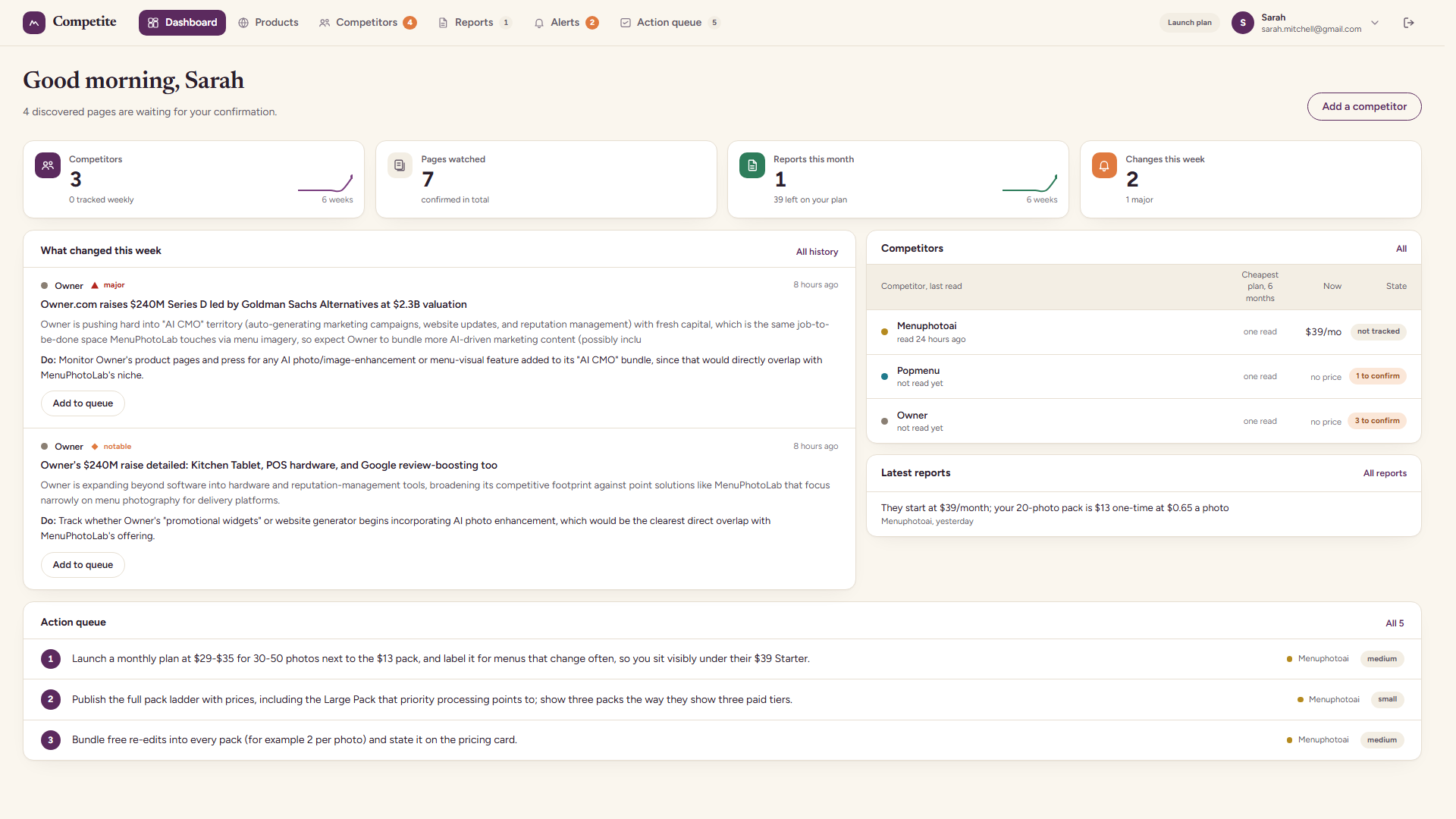Open the Dashboard tab
The image size is (1456, 819).
click(x=182, y=23)
